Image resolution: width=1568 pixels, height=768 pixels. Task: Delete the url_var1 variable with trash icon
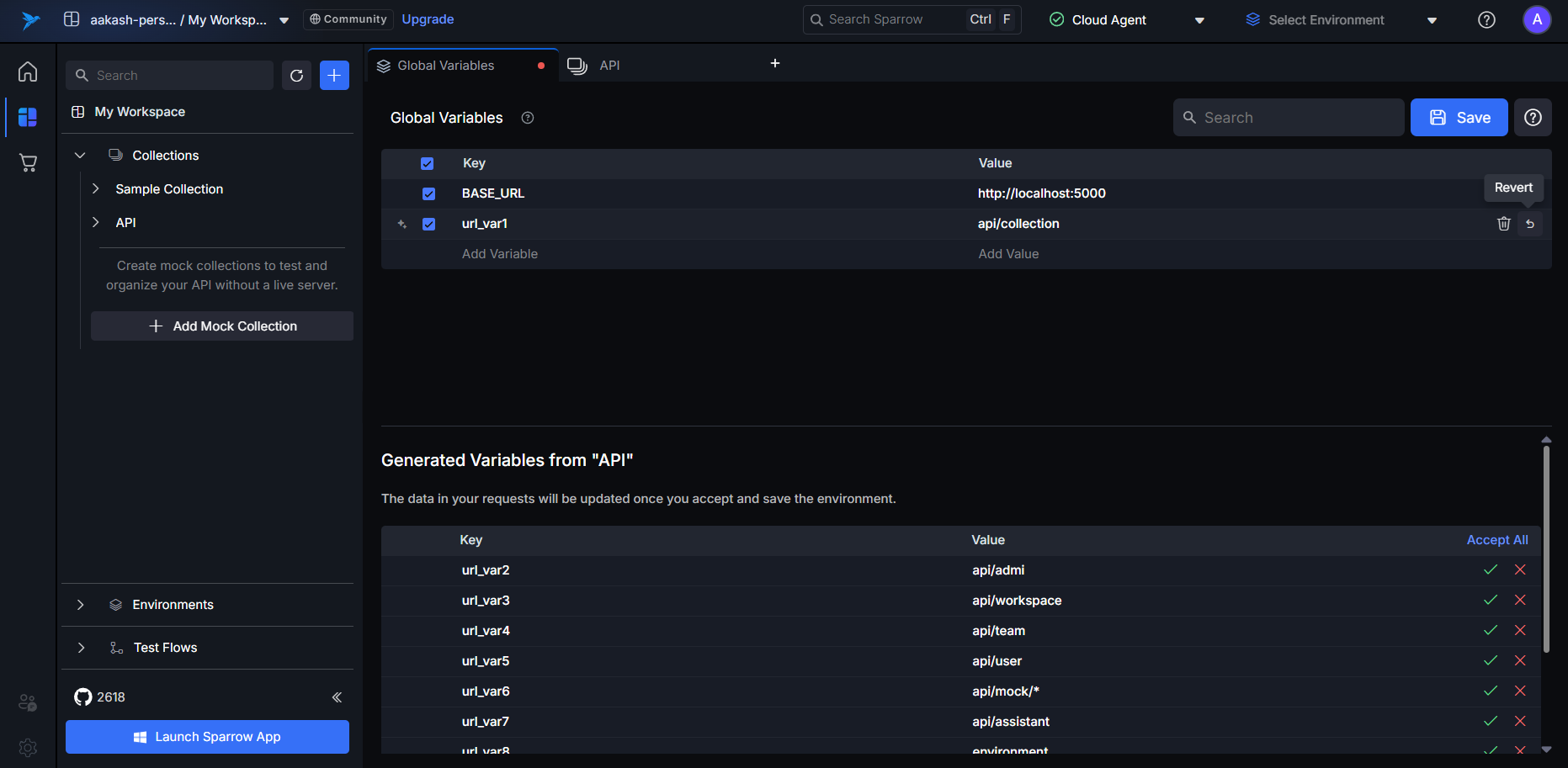pos(1504,224)
